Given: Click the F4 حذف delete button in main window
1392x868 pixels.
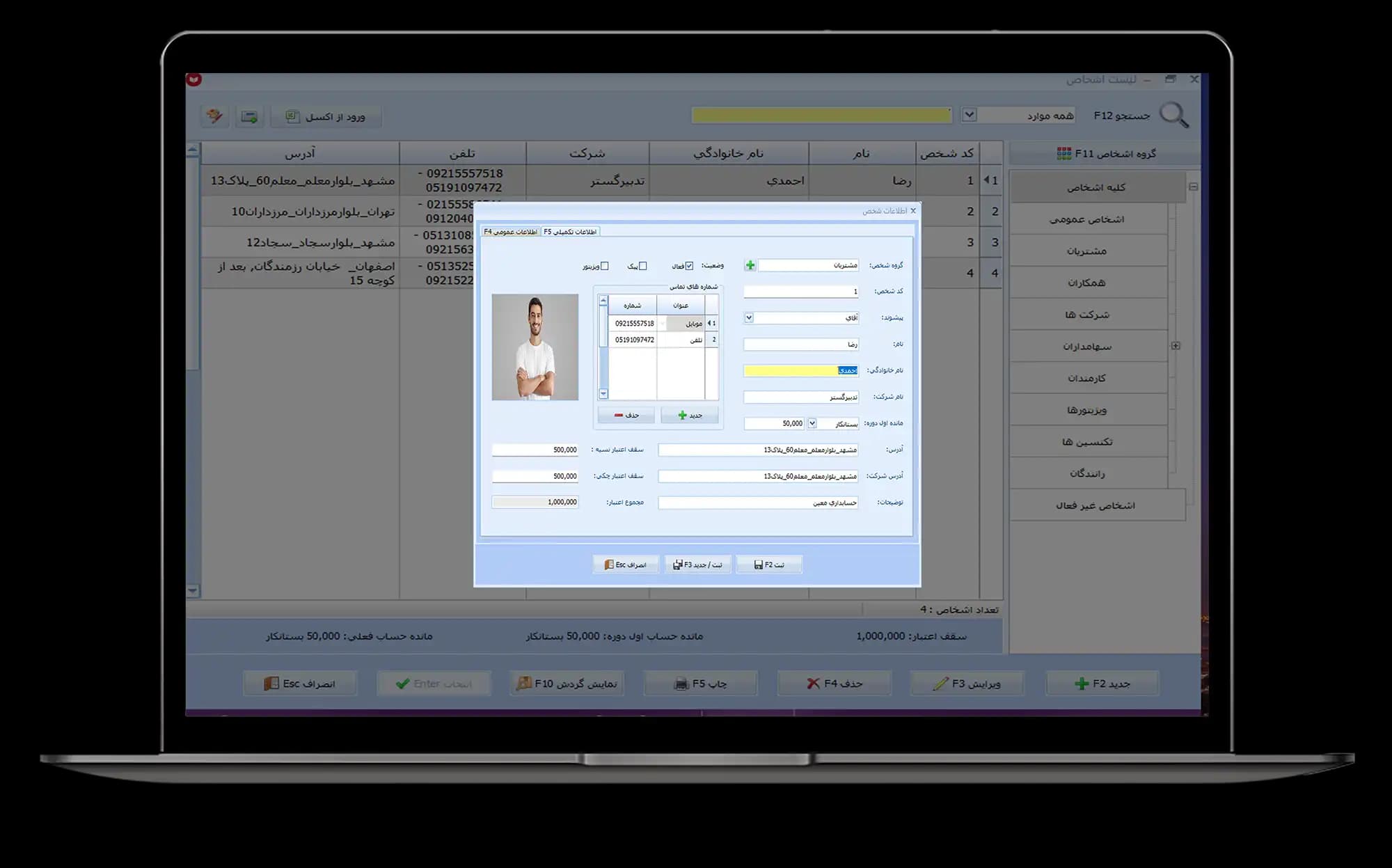Looking at the screenshot, I should coord(834,684).
